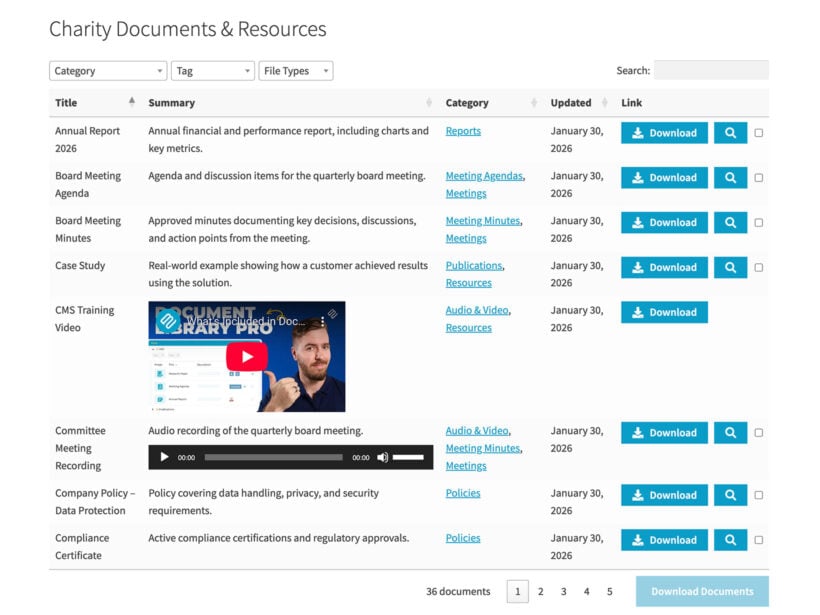Play the quarterly board meeting audio

pyautogui.click(x=165, y=457)
